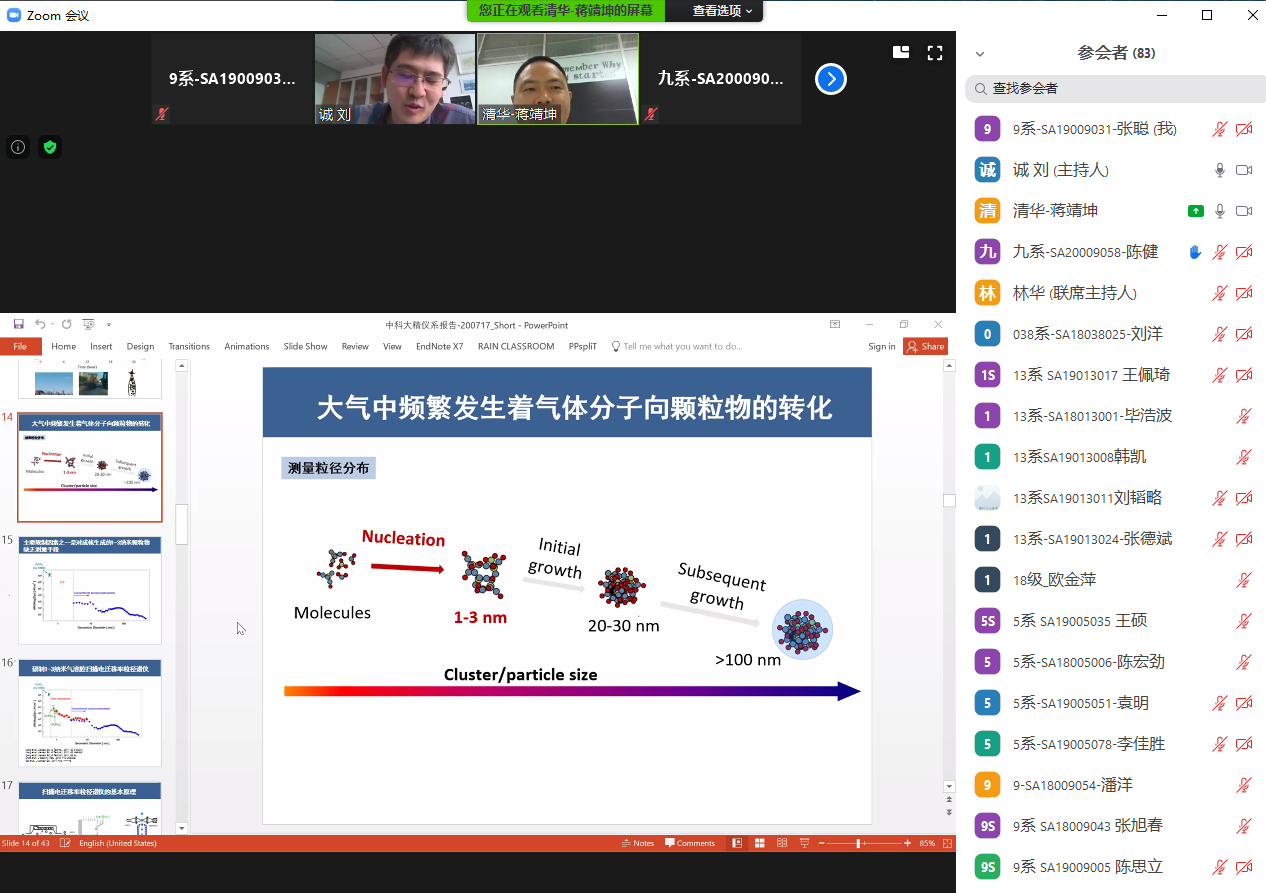Click the Share button in PowerPoint

click(x=925, y=346)
